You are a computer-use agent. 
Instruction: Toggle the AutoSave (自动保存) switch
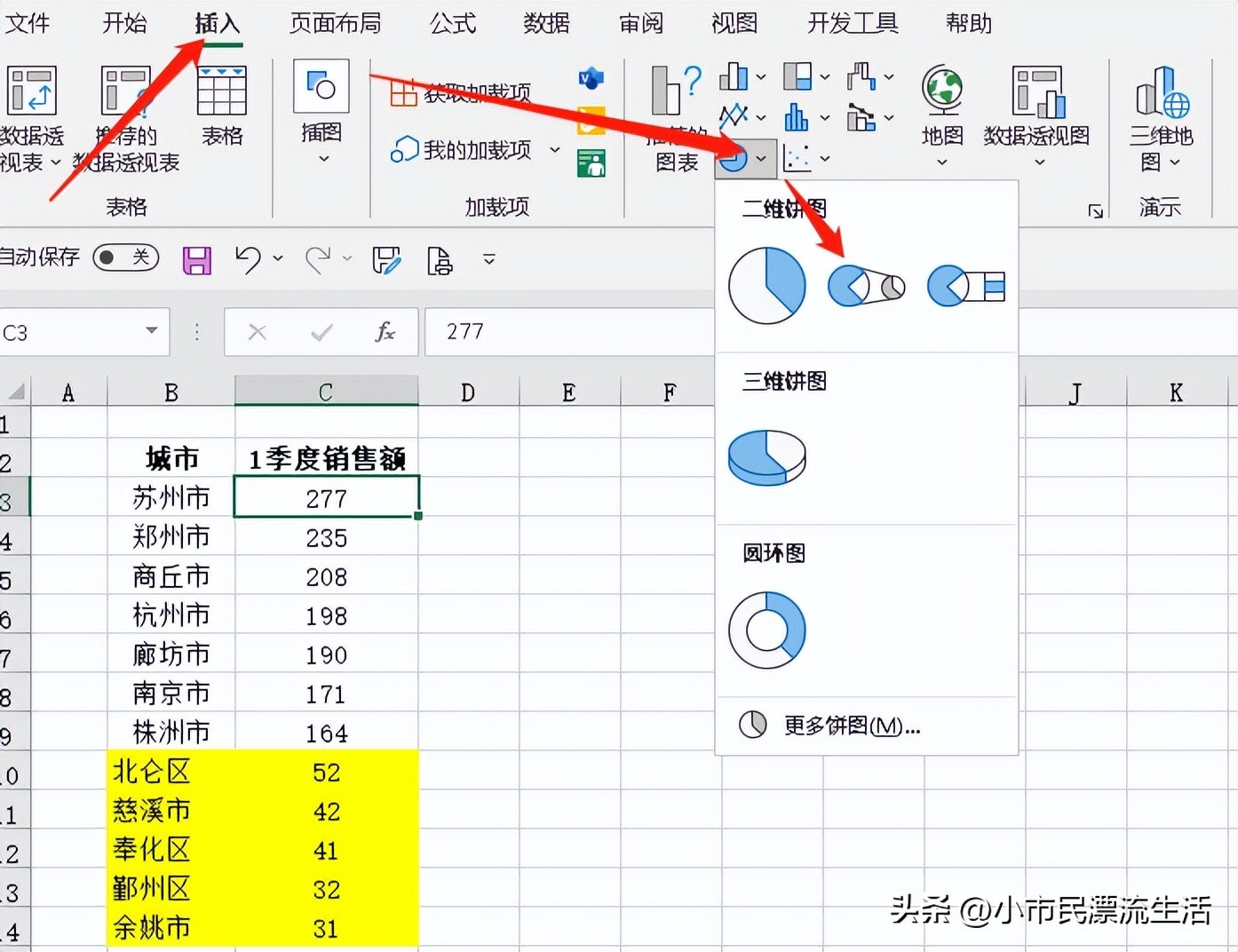pyautogui.click(x=125, y=258)
